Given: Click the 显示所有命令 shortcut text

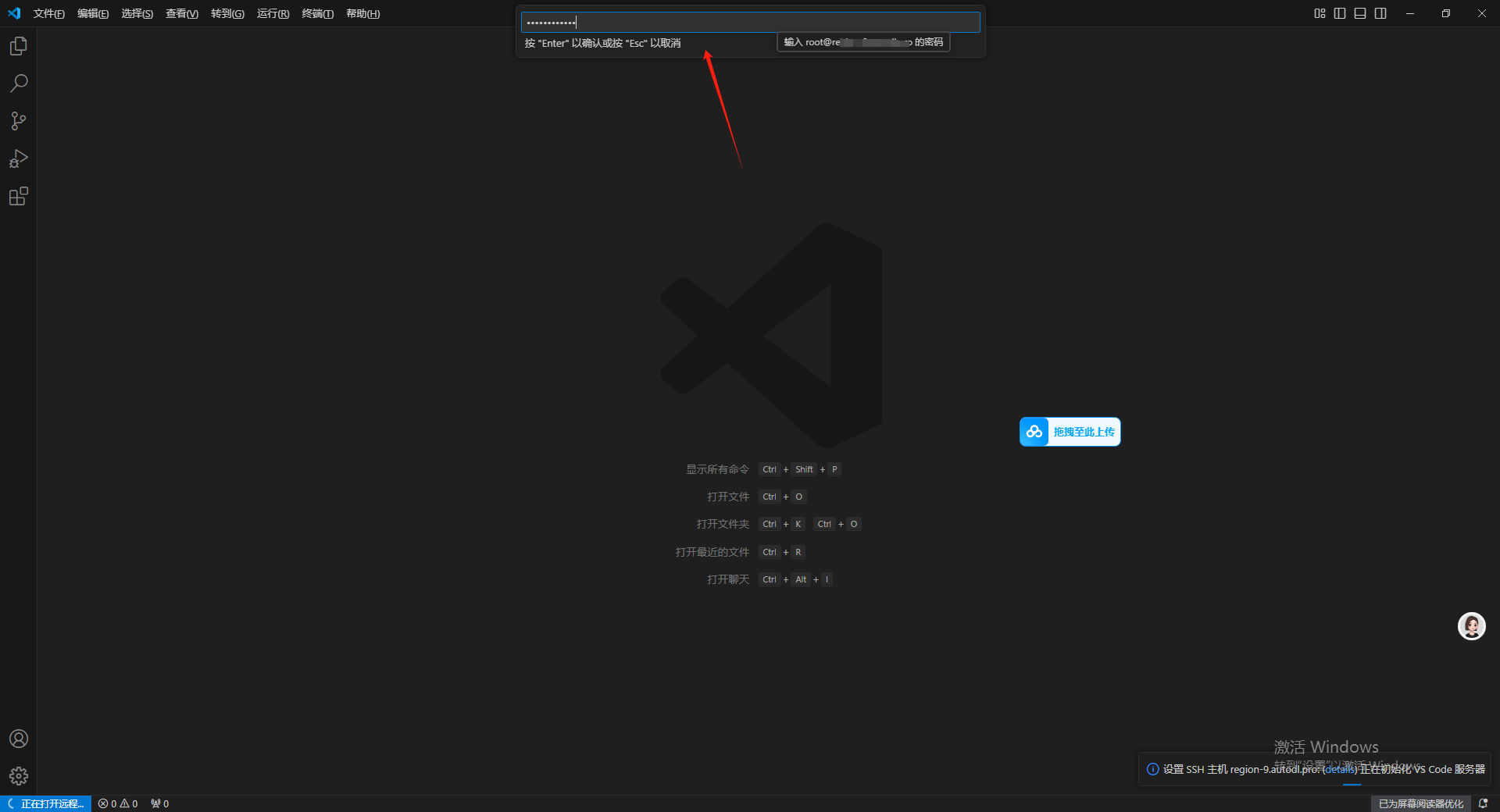Looking at the screenshot, I should point(717,469).
